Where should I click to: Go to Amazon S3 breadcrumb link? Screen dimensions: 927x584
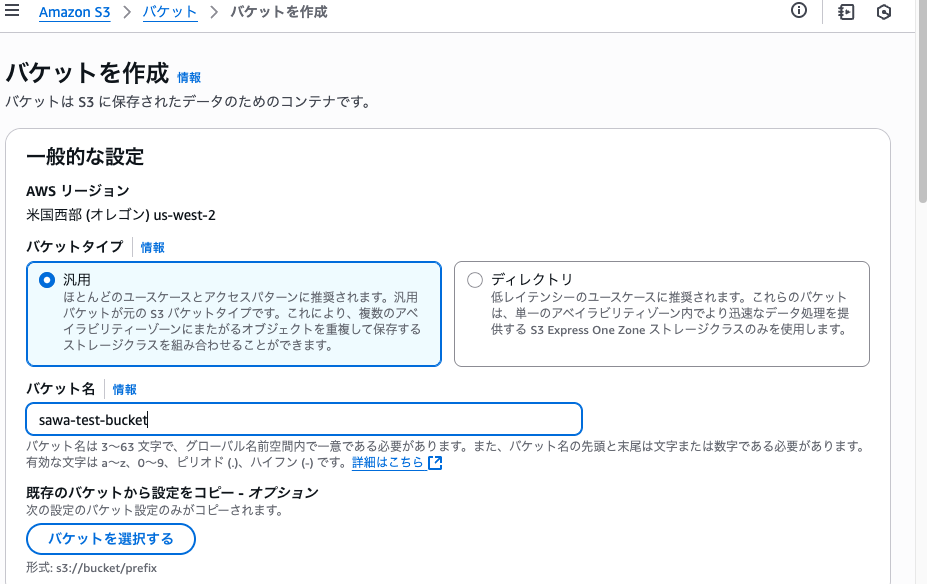coord(74,12)
